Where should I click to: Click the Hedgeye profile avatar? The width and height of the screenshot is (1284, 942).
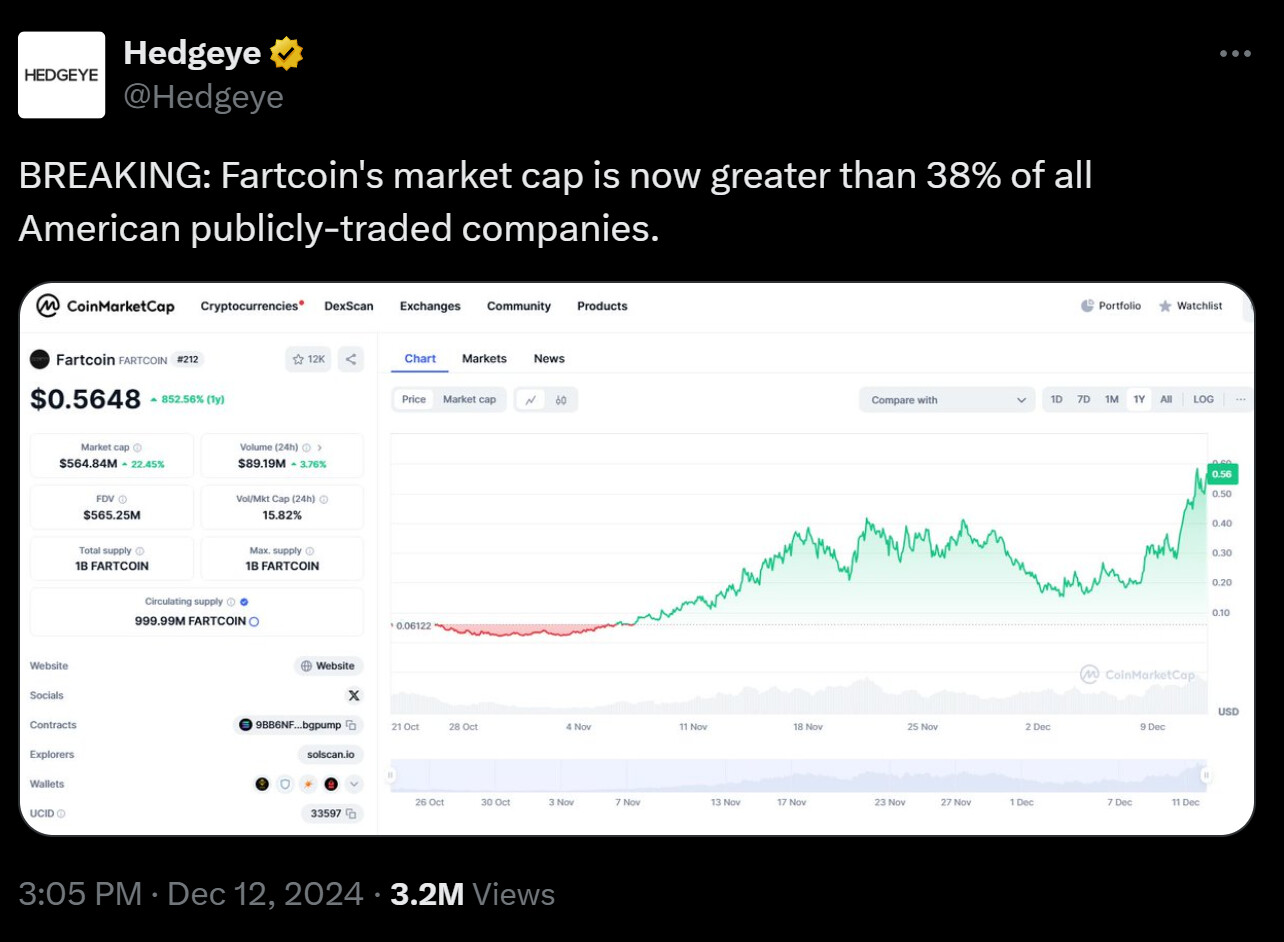pyautogui.click(x=62, y=75)
